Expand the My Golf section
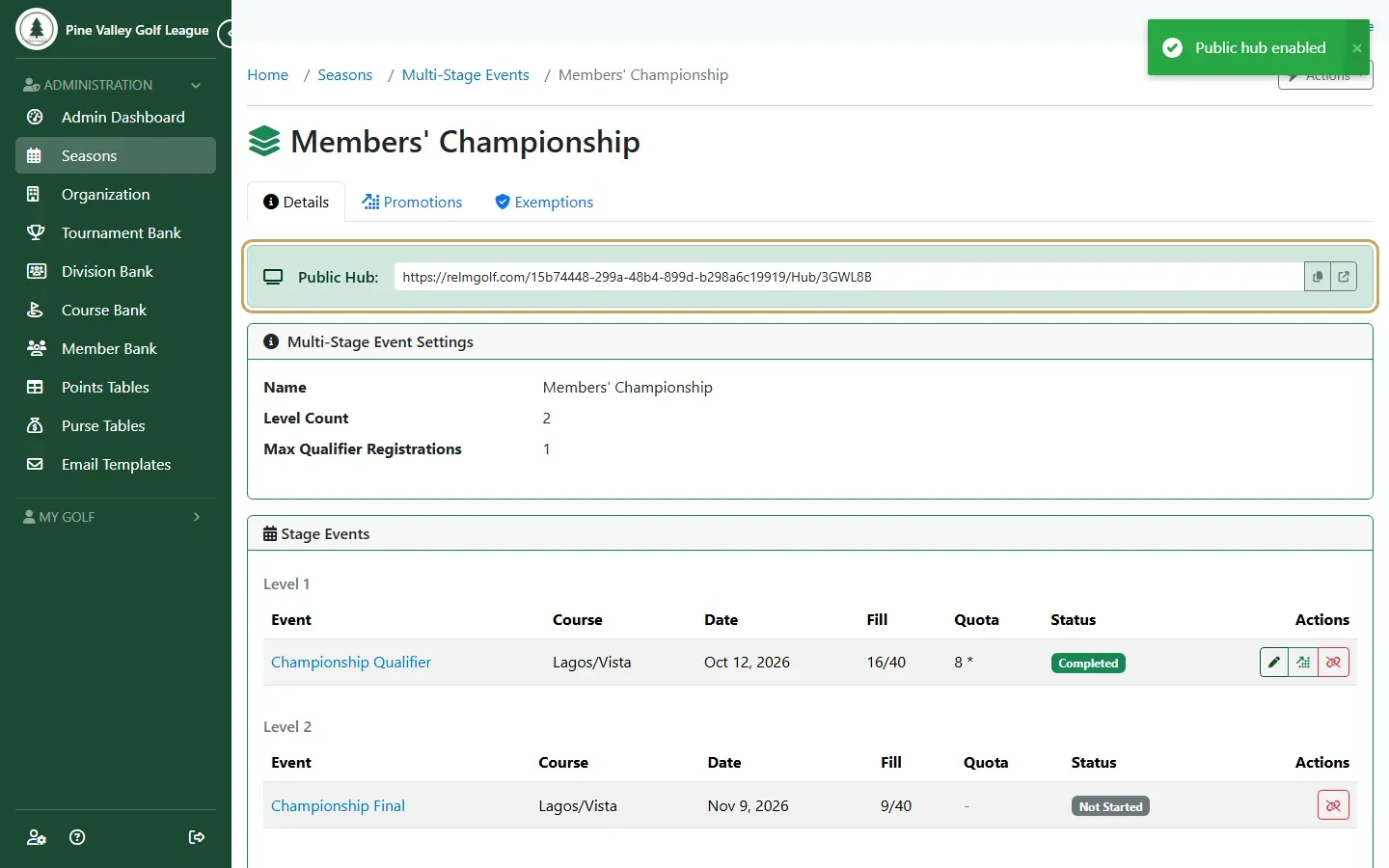 116,517
